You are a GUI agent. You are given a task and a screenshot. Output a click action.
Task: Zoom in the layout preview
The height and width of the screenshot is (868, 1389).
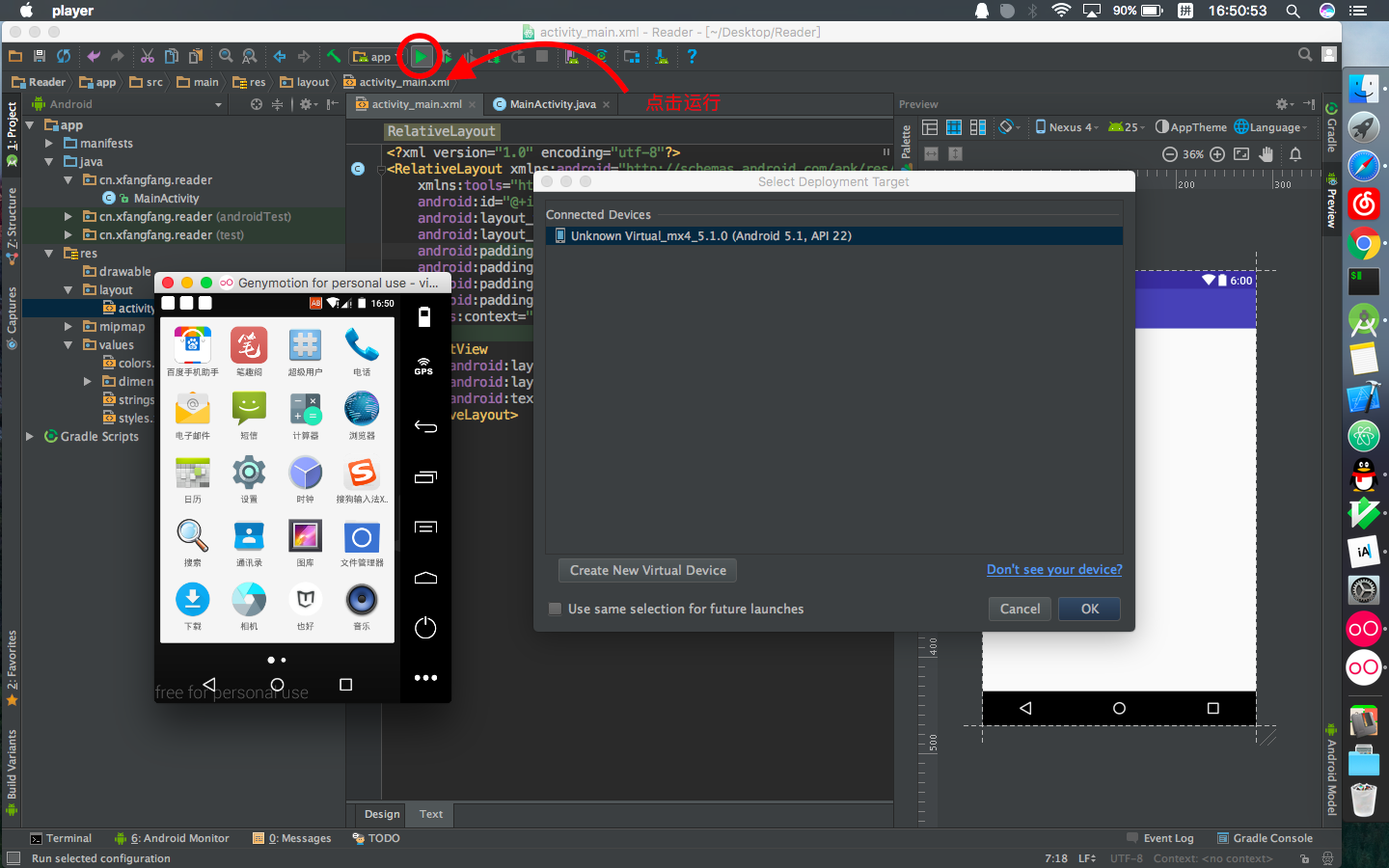tap(1217, 154)
